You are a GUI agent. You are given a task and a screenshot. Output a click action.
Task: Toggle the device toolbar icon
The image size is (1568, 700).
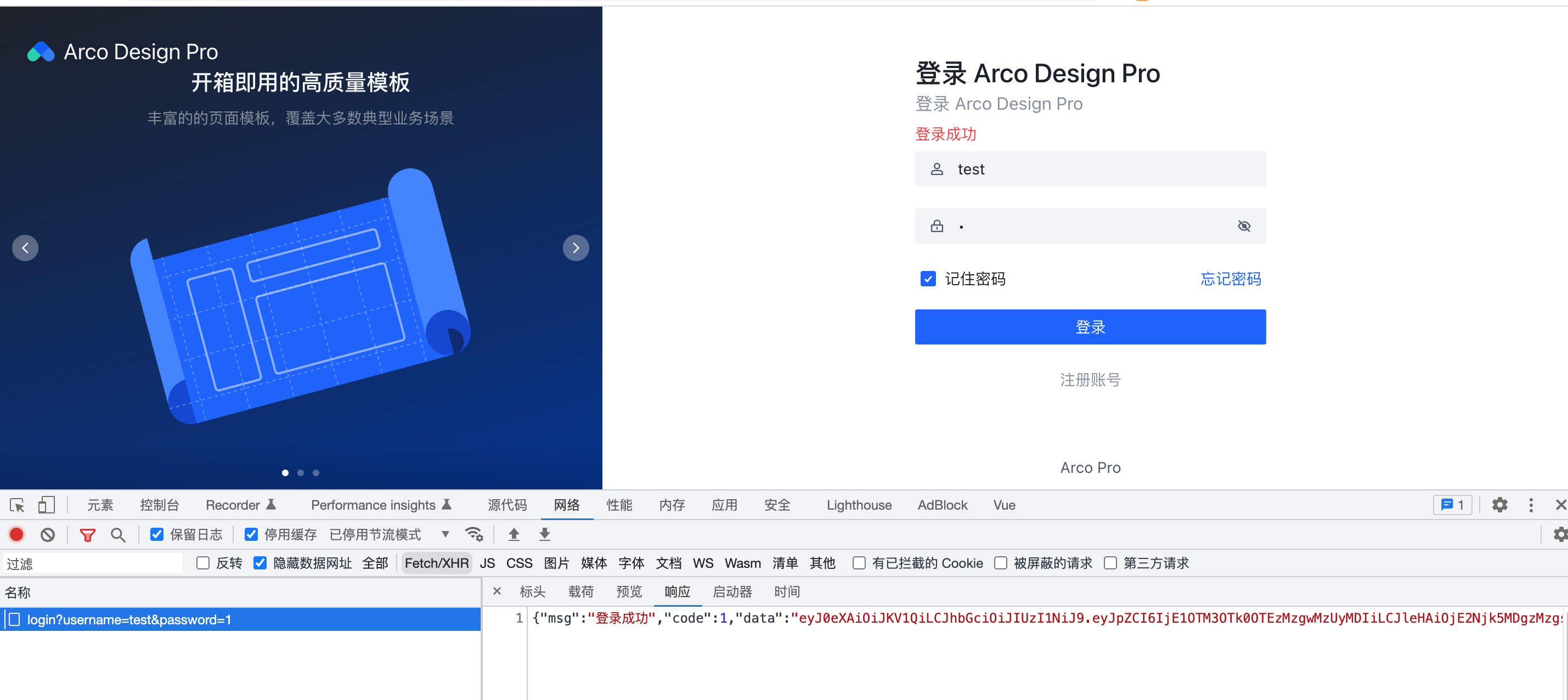46,505
